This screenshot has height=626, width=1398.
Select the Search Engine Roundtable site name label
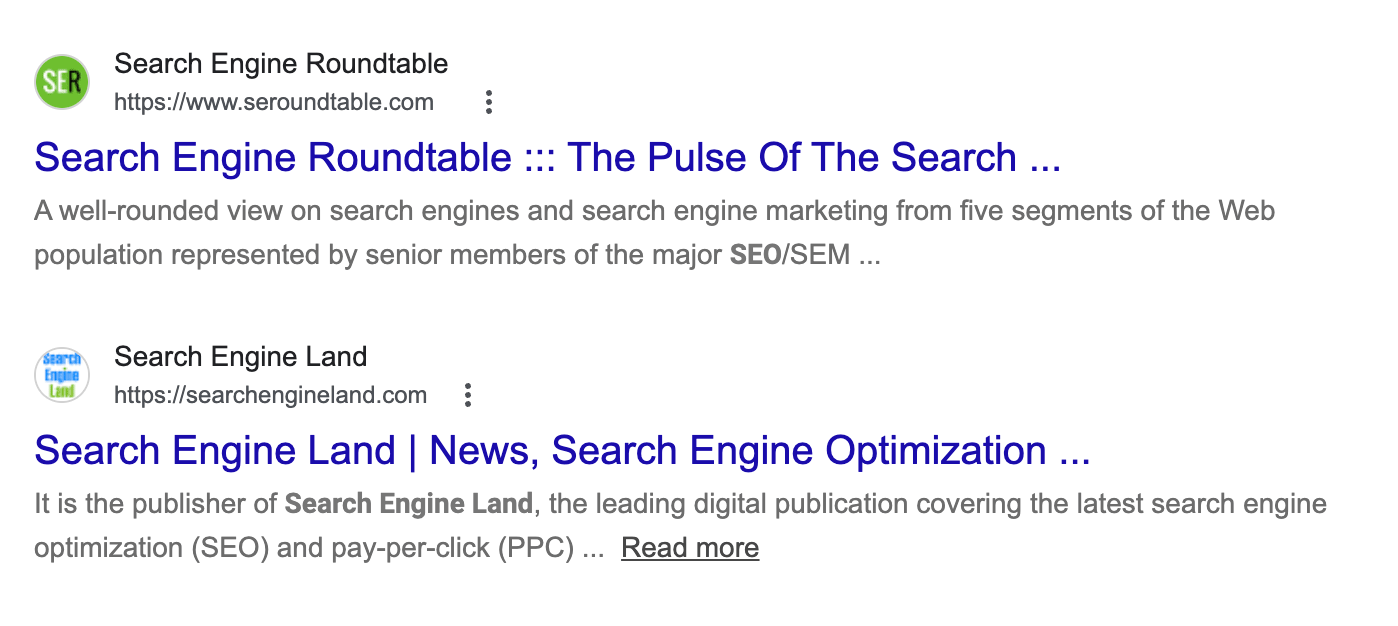click(x=281, y=63)
